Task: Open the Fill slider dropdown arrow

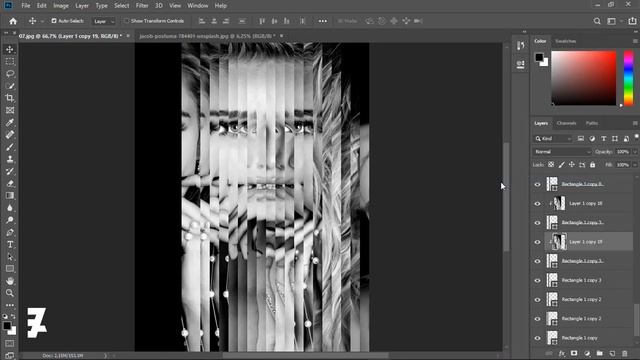Action: click(635, 165)
